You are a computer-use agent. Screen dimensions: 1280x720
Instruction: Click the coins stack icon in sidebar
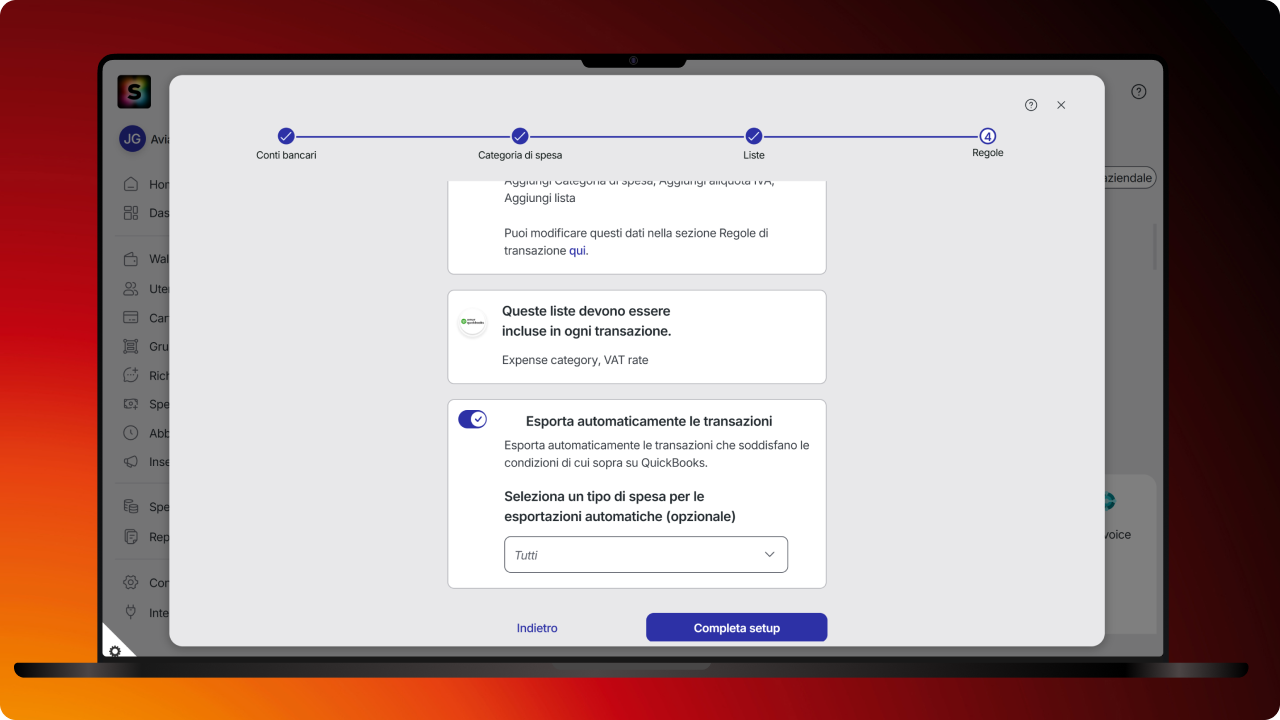click(130, 507)
